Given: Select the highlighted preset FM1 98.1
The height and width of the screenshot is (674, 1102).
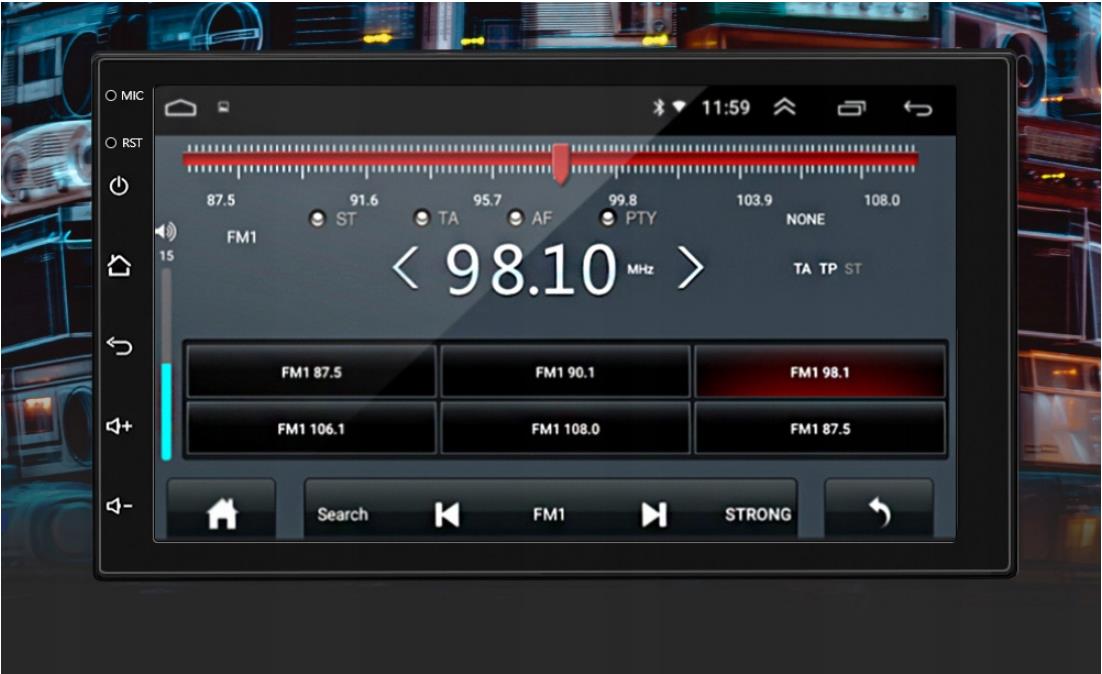Looking at the screenshot, I should [x=819, y=372].
